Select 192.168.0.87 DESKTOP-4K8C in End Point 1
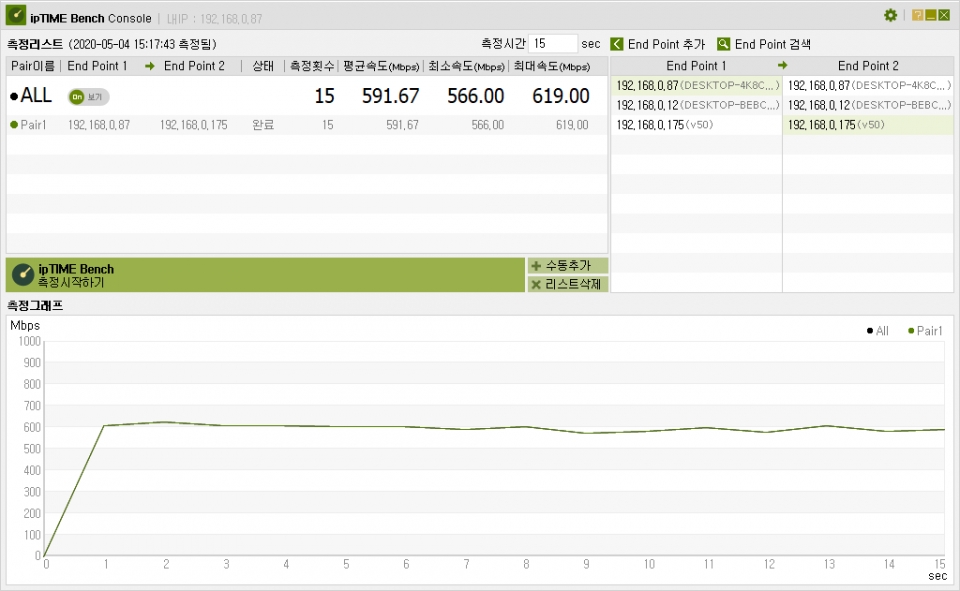This screenshot has height=591, width=960. pyautogui.click(x=695, y=86)
